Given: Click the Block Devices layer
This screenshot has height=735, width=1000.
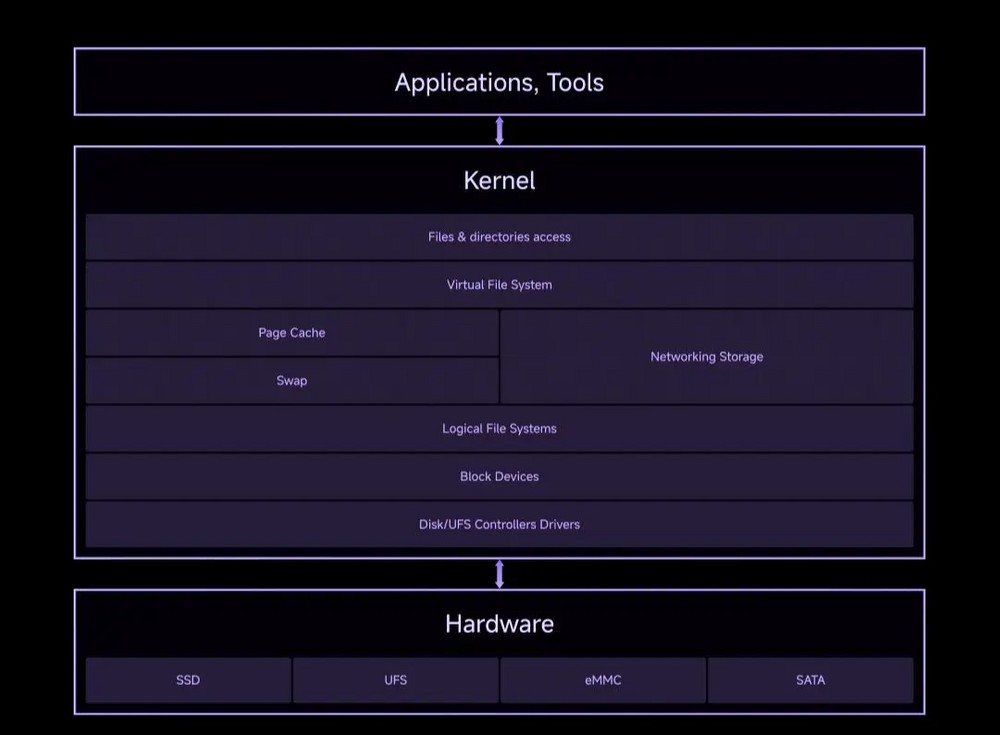Looking at the screenshot, I should click(x=499, y=477).
